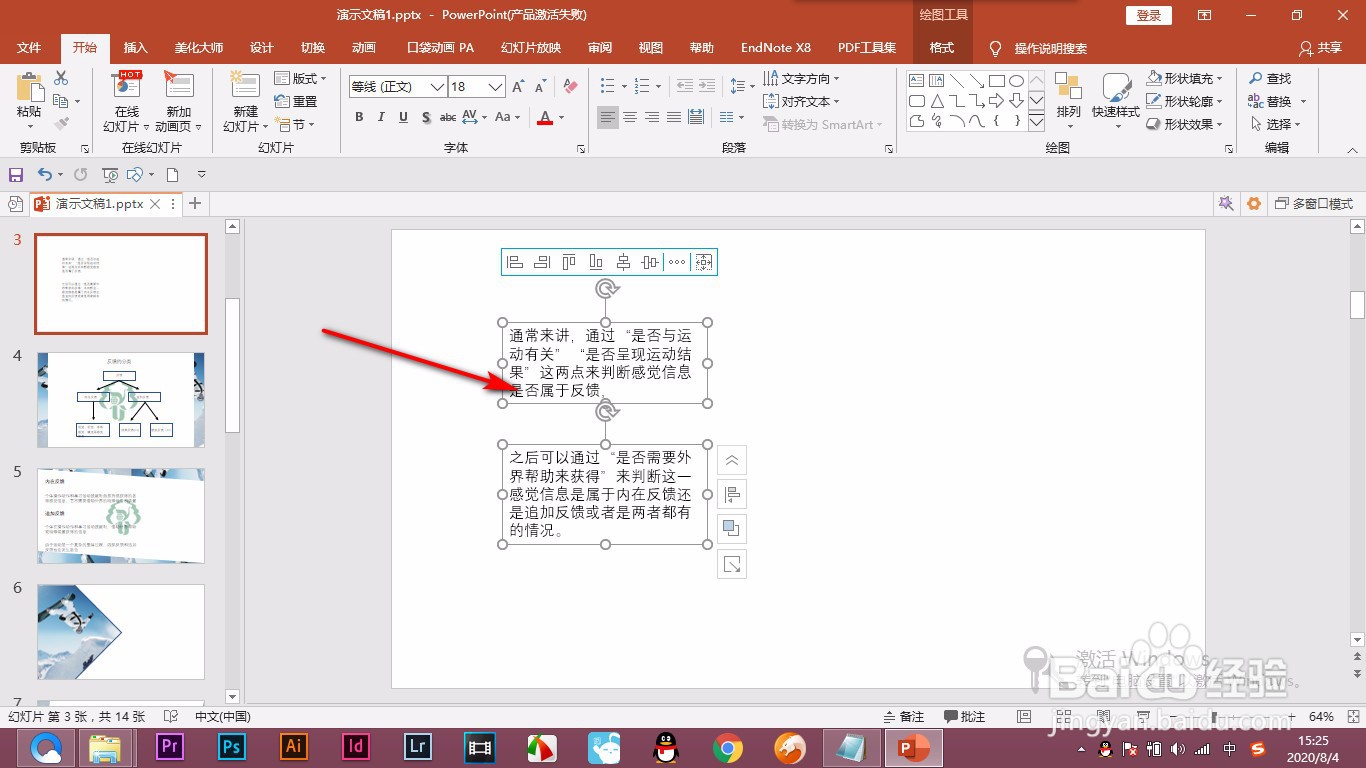Click the Paste clipboard icon
The width and height of the screenshot is (1366, 768).
(29, 88)
